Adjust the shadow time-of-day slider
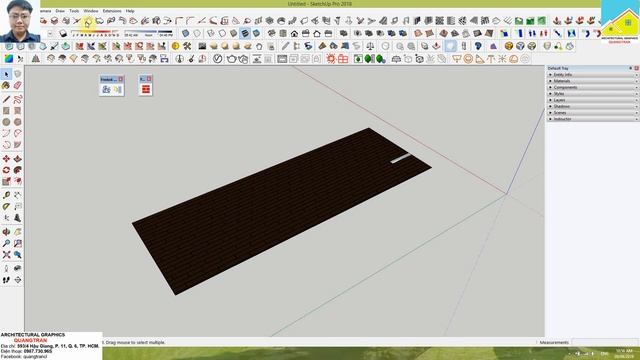 point(149,32)
